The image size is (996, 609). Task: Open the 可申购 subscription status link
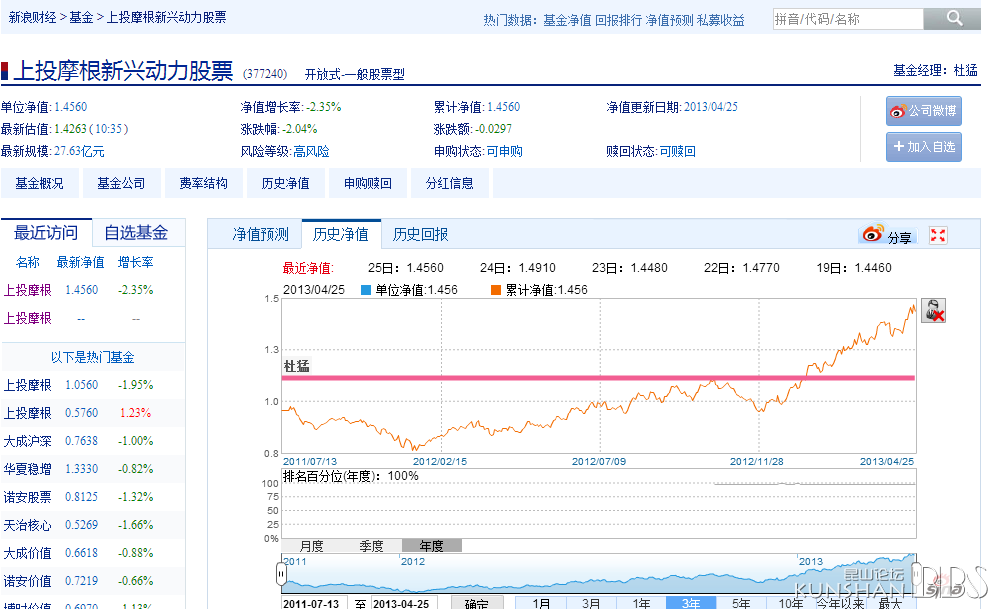pos(504,151)
